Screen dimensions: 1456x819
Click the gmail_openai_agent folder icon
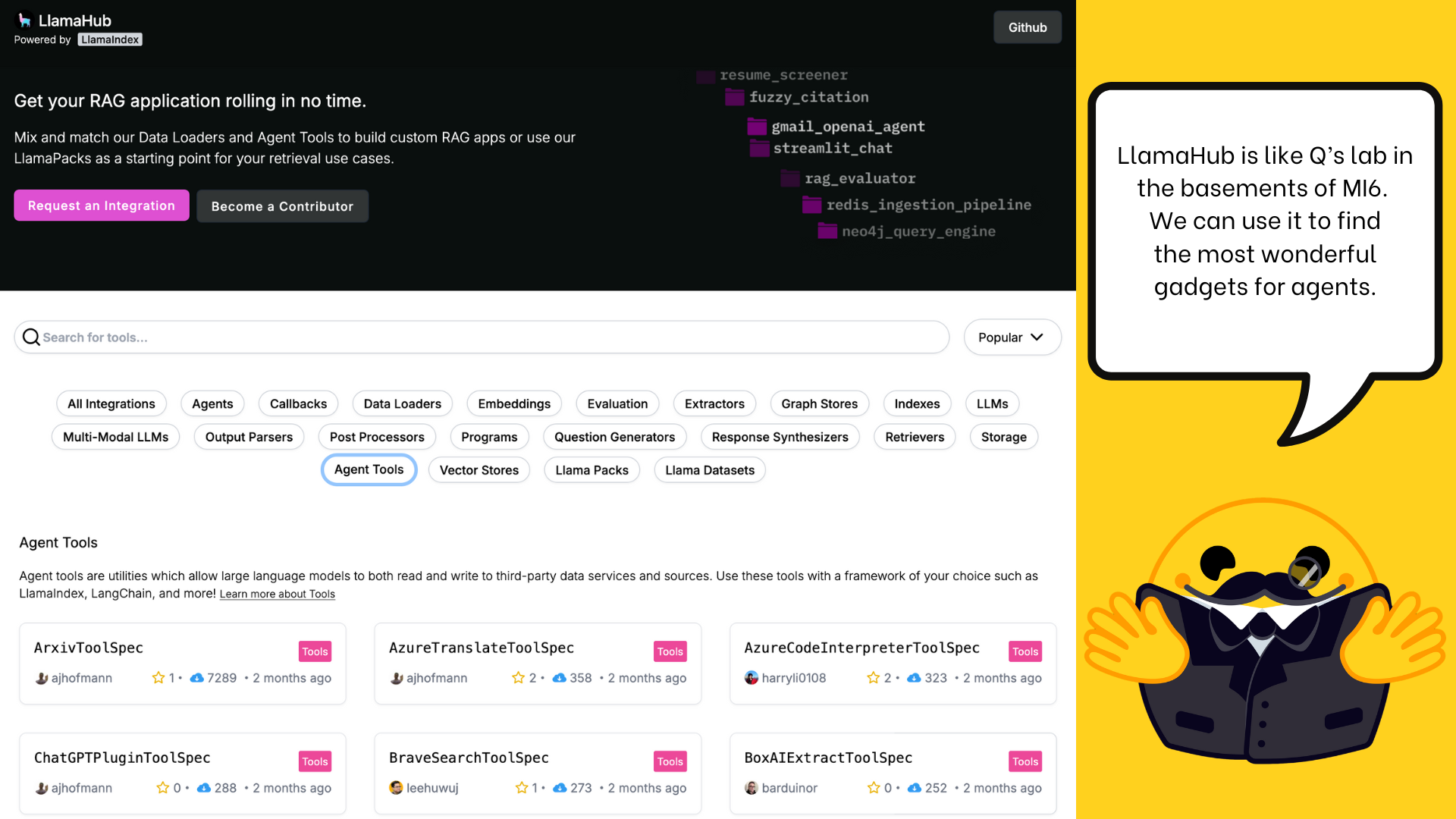(x=757, y=126)
